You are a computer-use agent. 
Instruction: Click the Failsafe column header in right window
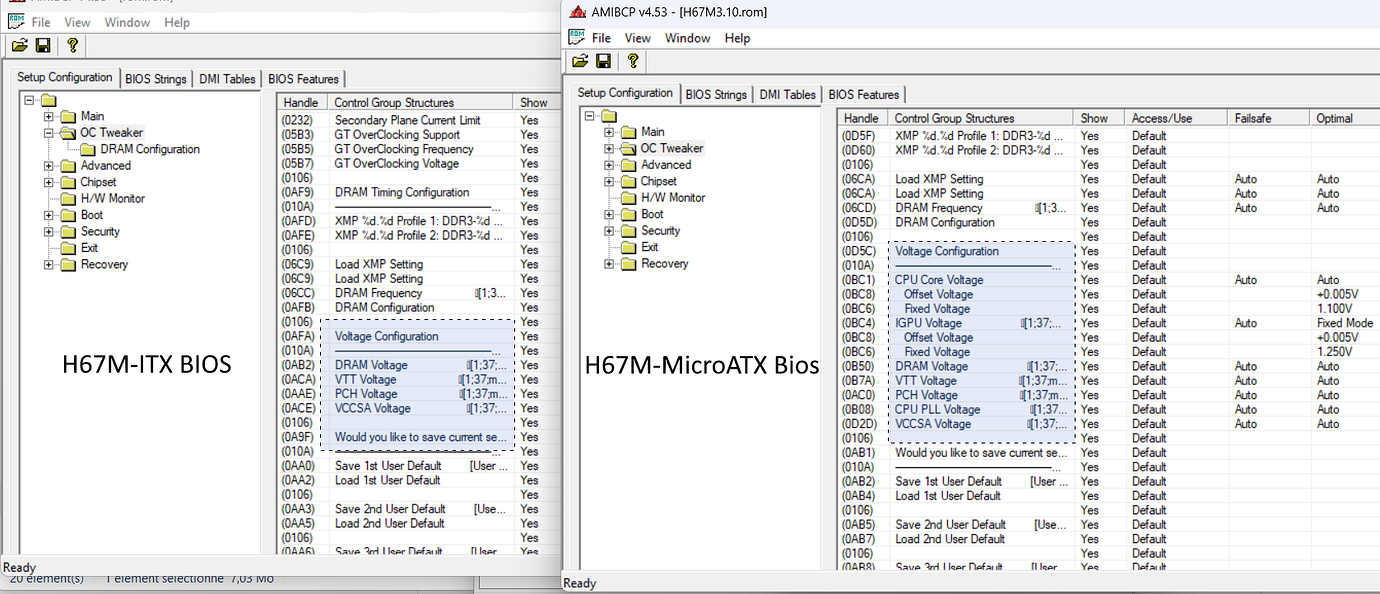click(x=1255, y=118)
